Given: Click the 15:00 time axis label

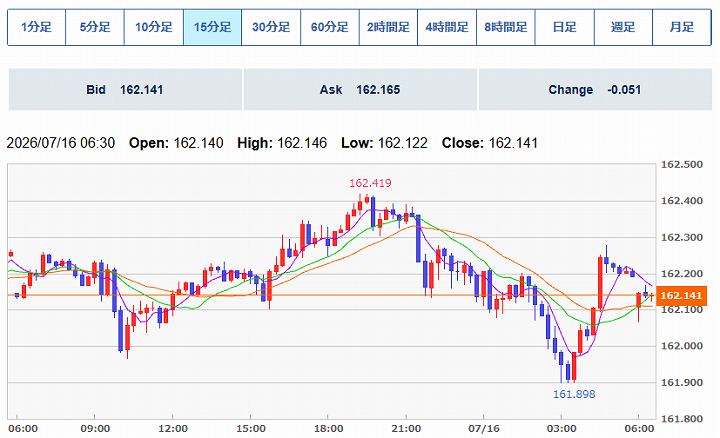Looking at the screenshot, I should pyautogui.click(x=251, y=429).
